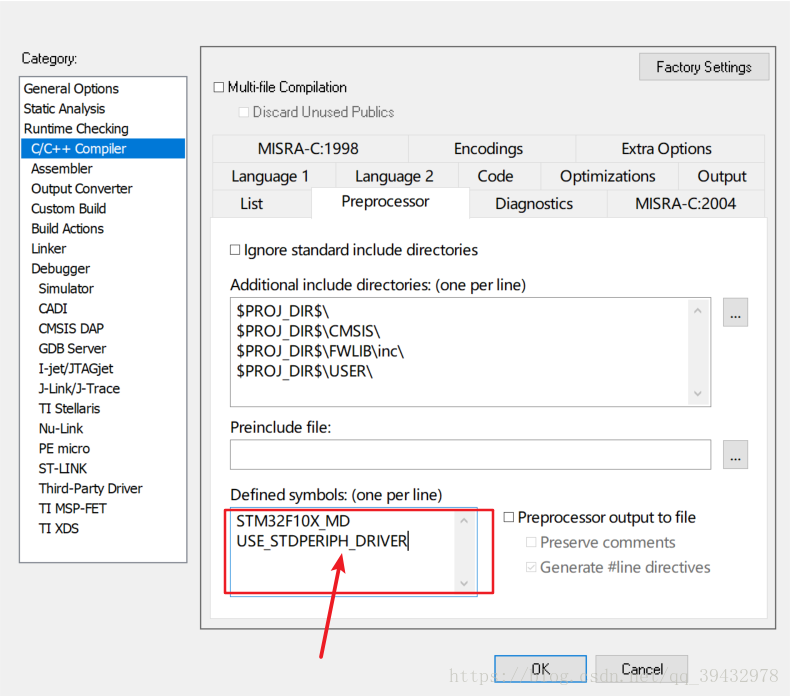Image resolution: width=790 pixels, height=696 pixels.
Task: Open the Optimizations tab
Action: [607, 176]
